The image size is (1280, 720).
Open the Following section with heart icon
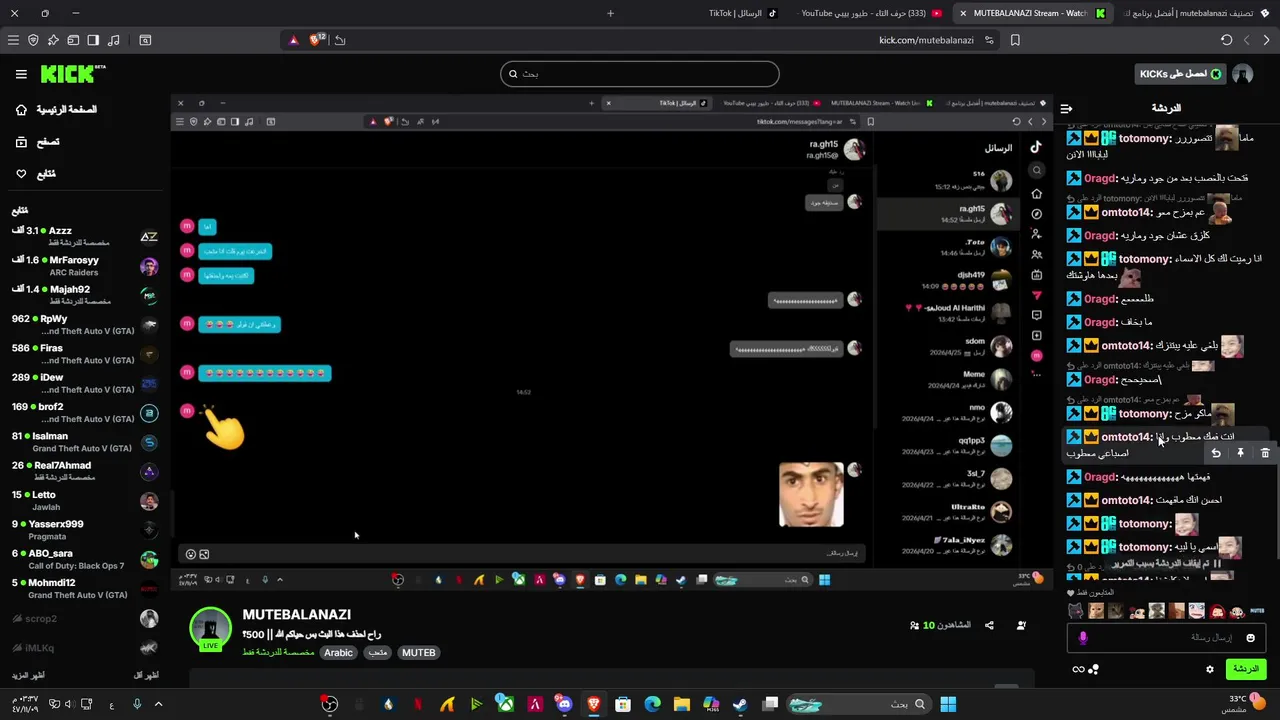tap(36, 174)
